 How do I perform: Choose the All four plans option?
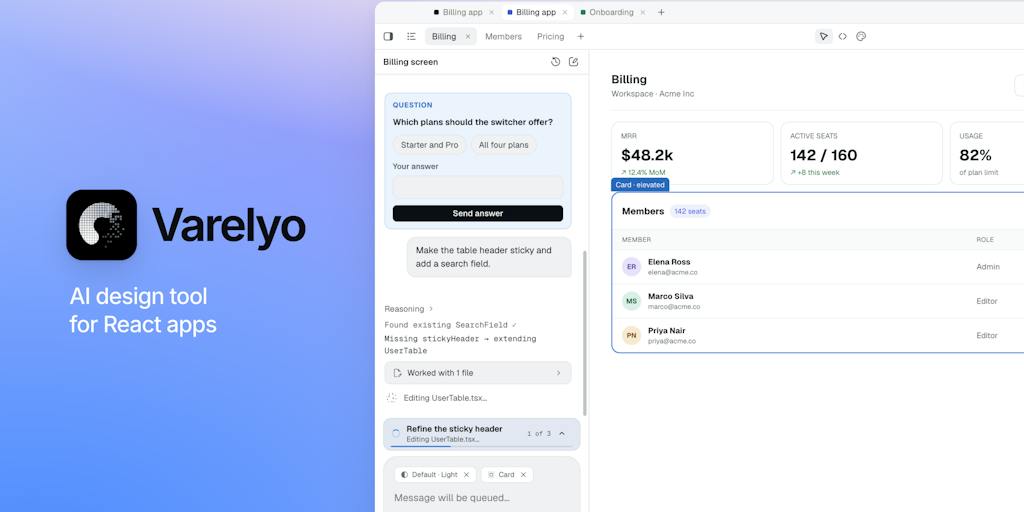(x=504, y=145)
